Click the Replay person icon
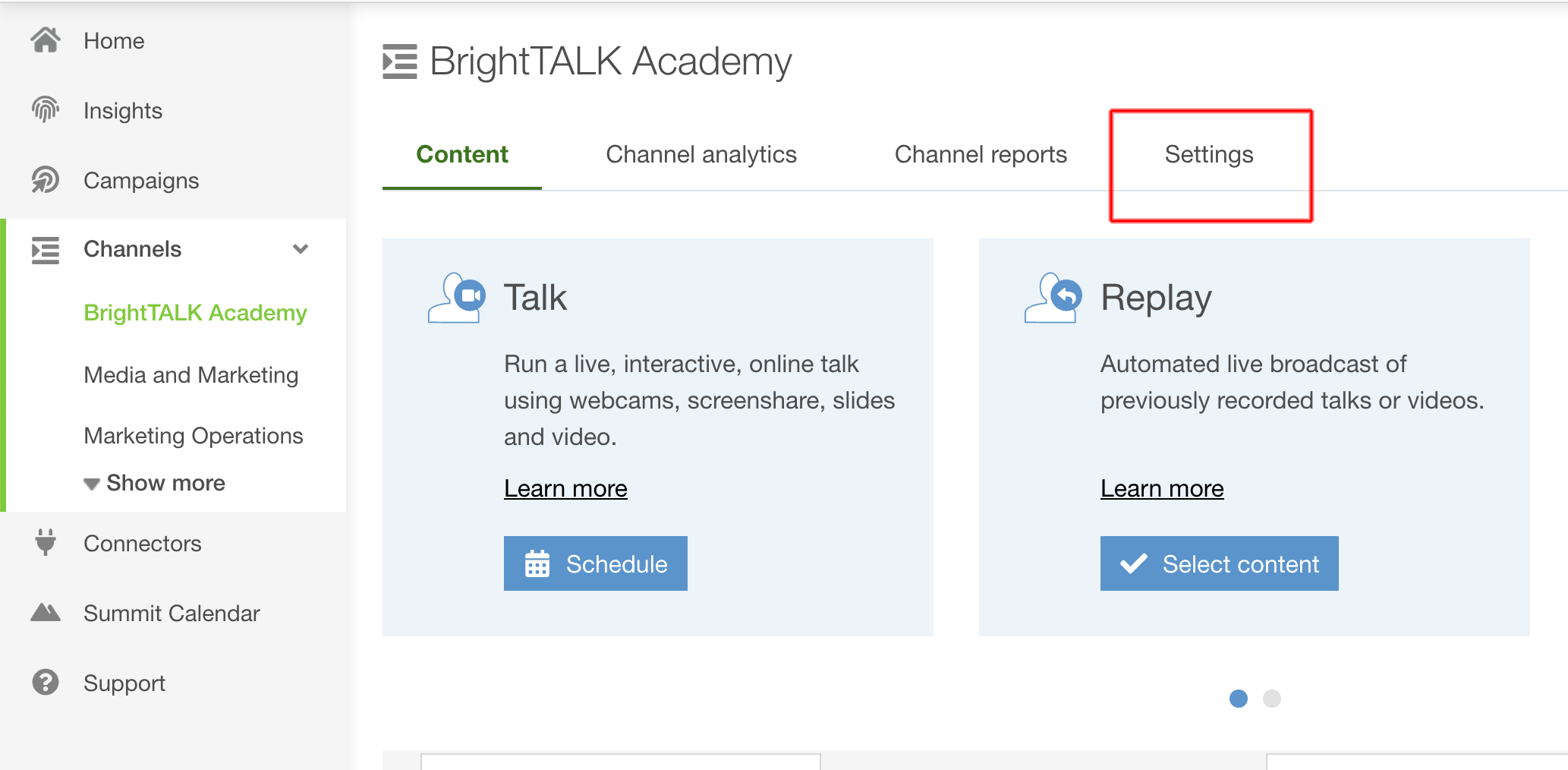The image size is (1568, 770). tap(1053, 298)
